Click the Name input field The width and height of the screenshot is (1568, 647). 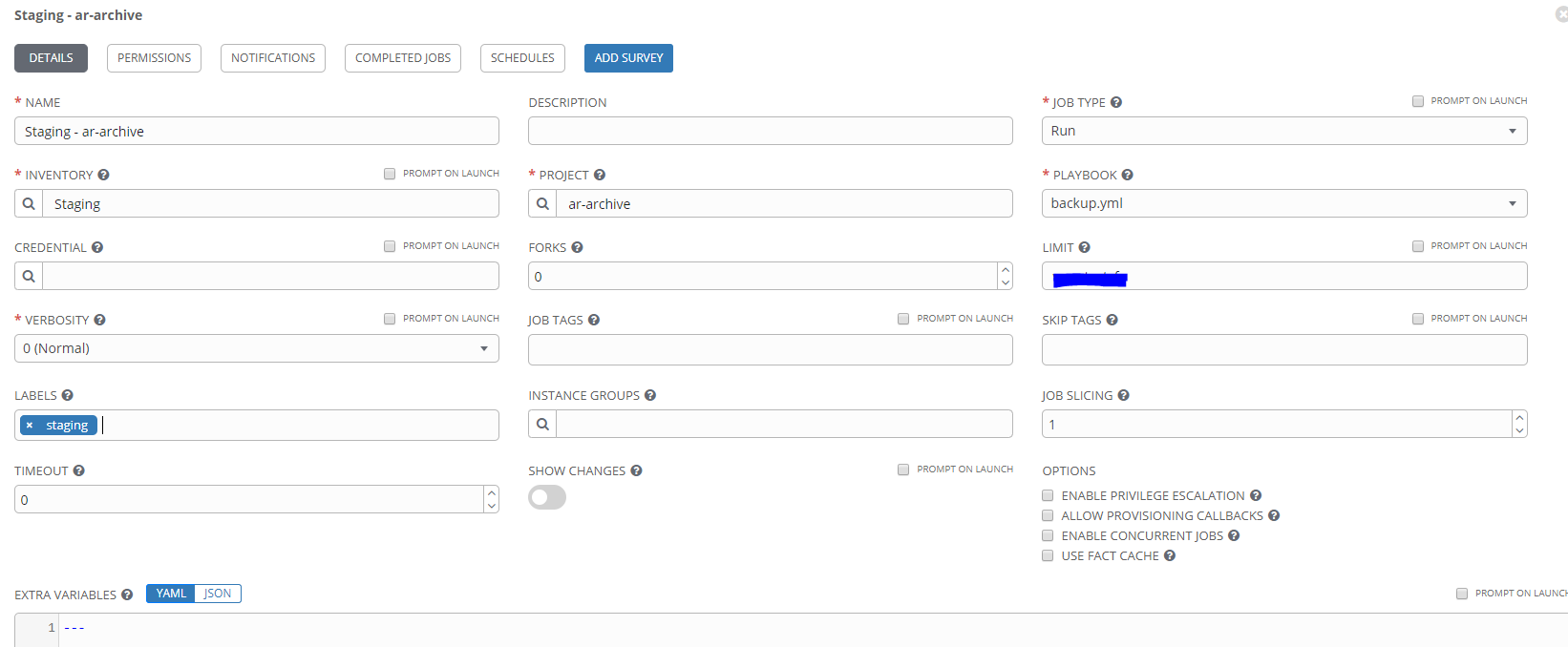257,131
